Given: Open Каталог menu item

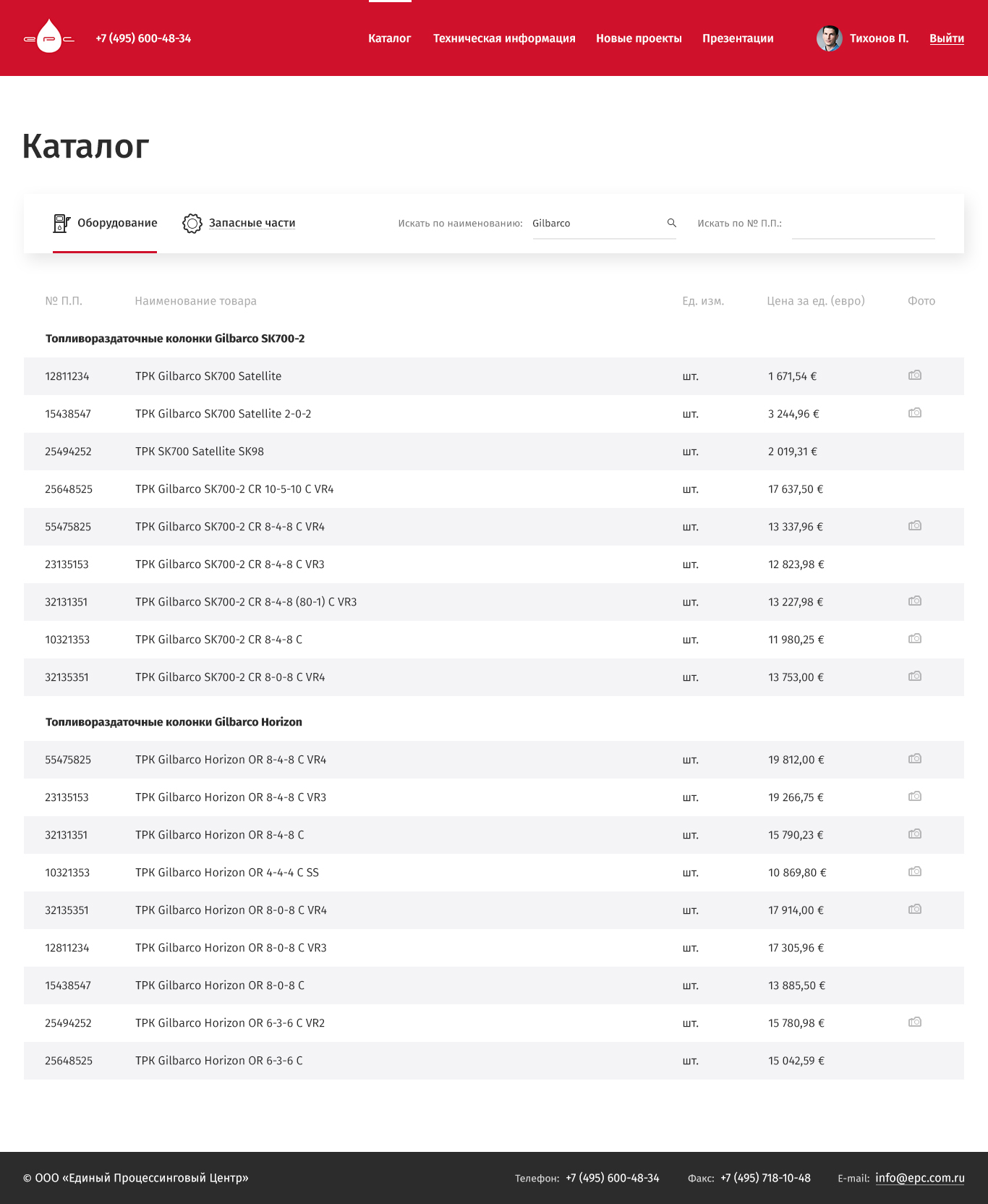Looking at the screenshot, I should pos(389,38).
